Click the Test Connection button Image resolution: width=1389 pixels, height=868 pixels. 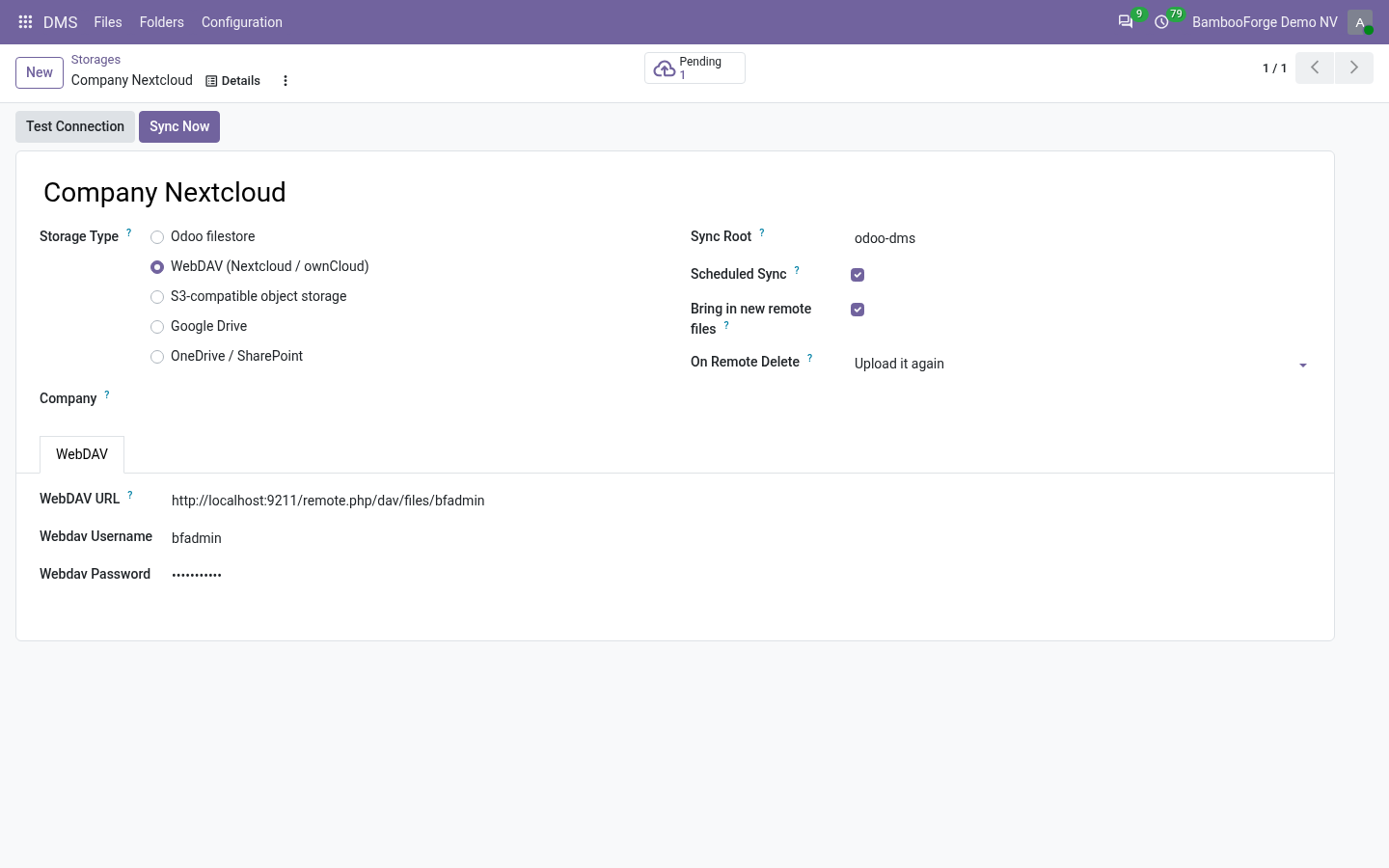point(75,126)
